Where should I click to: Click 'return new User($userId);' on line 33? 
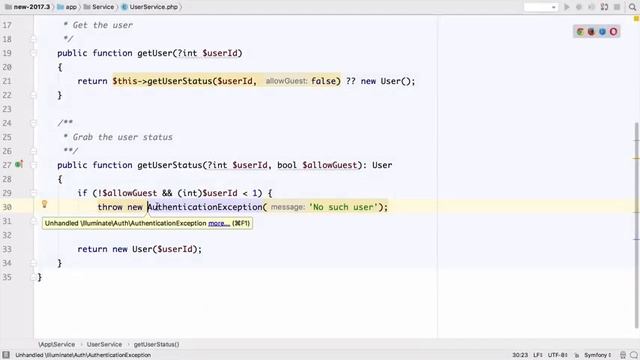140,249
